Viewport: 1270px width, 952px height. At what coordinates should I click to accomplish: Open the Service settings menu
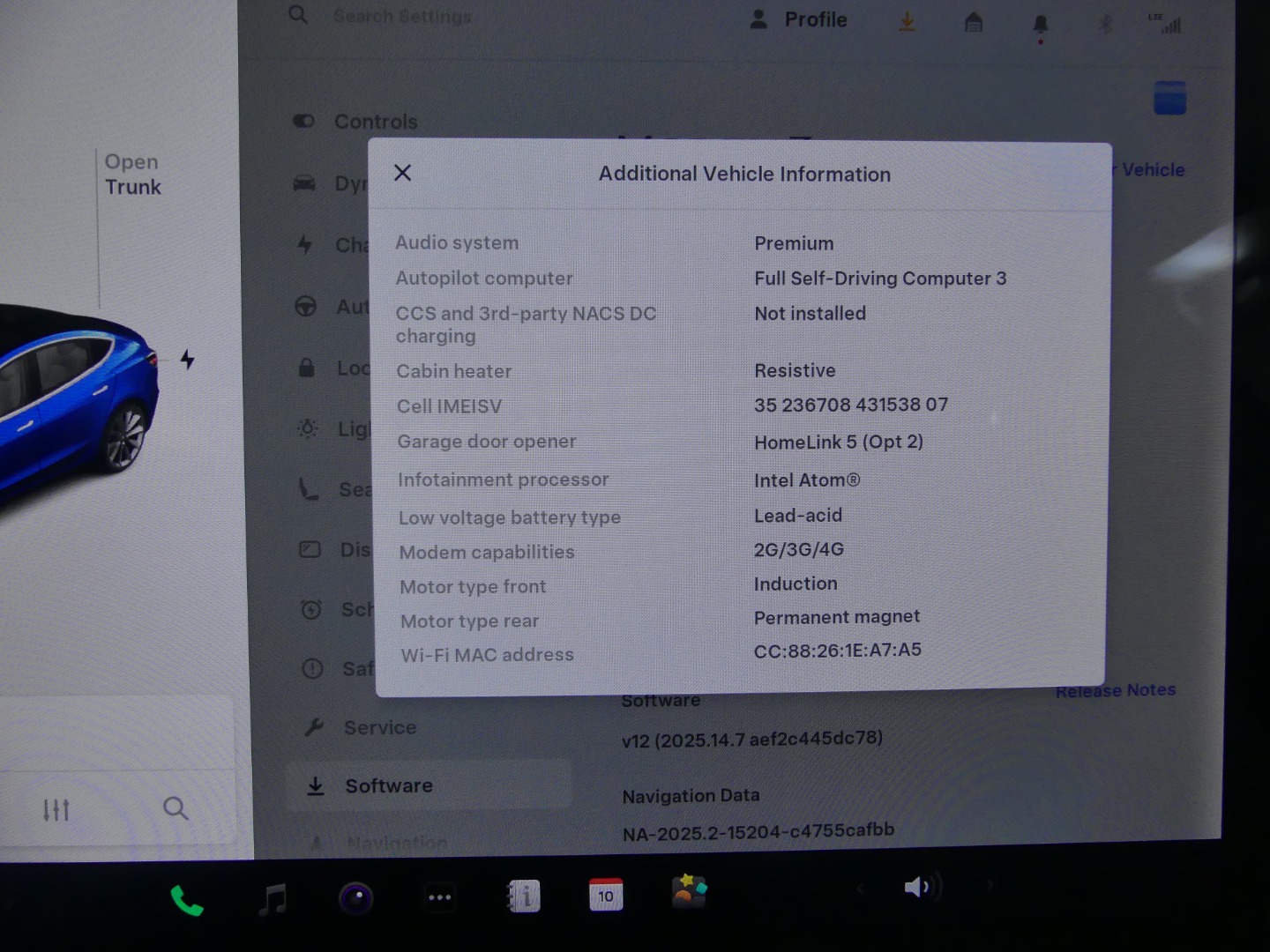[379, 727]
